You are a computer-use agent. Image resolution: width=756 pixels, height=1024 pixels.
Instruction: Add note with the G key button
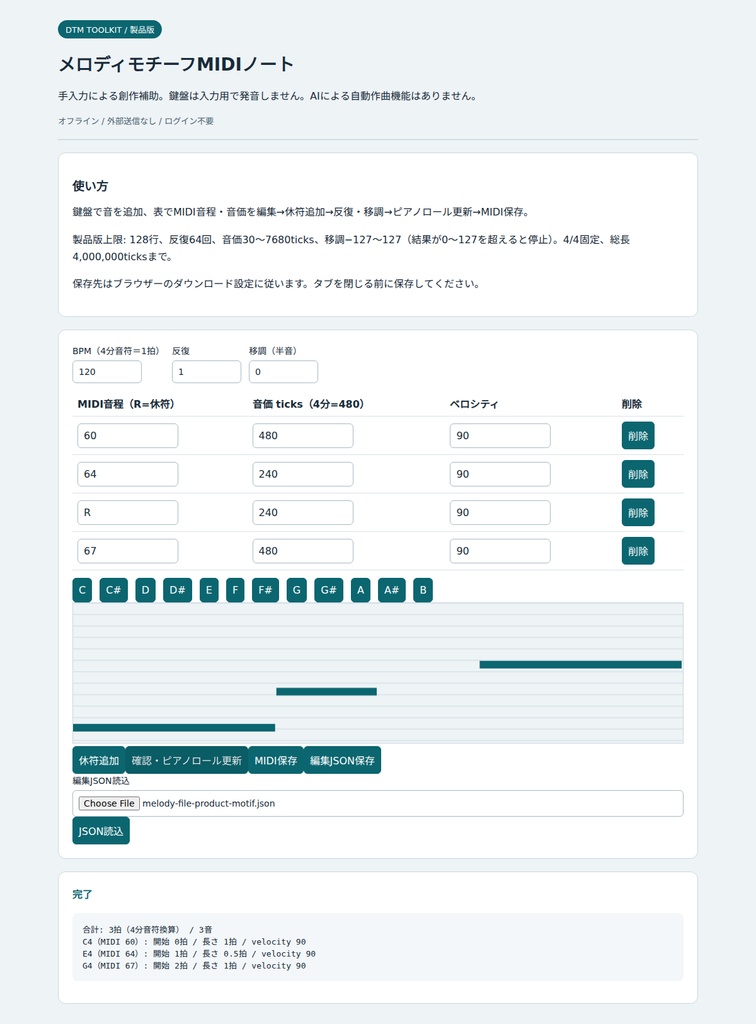[296, 590]
